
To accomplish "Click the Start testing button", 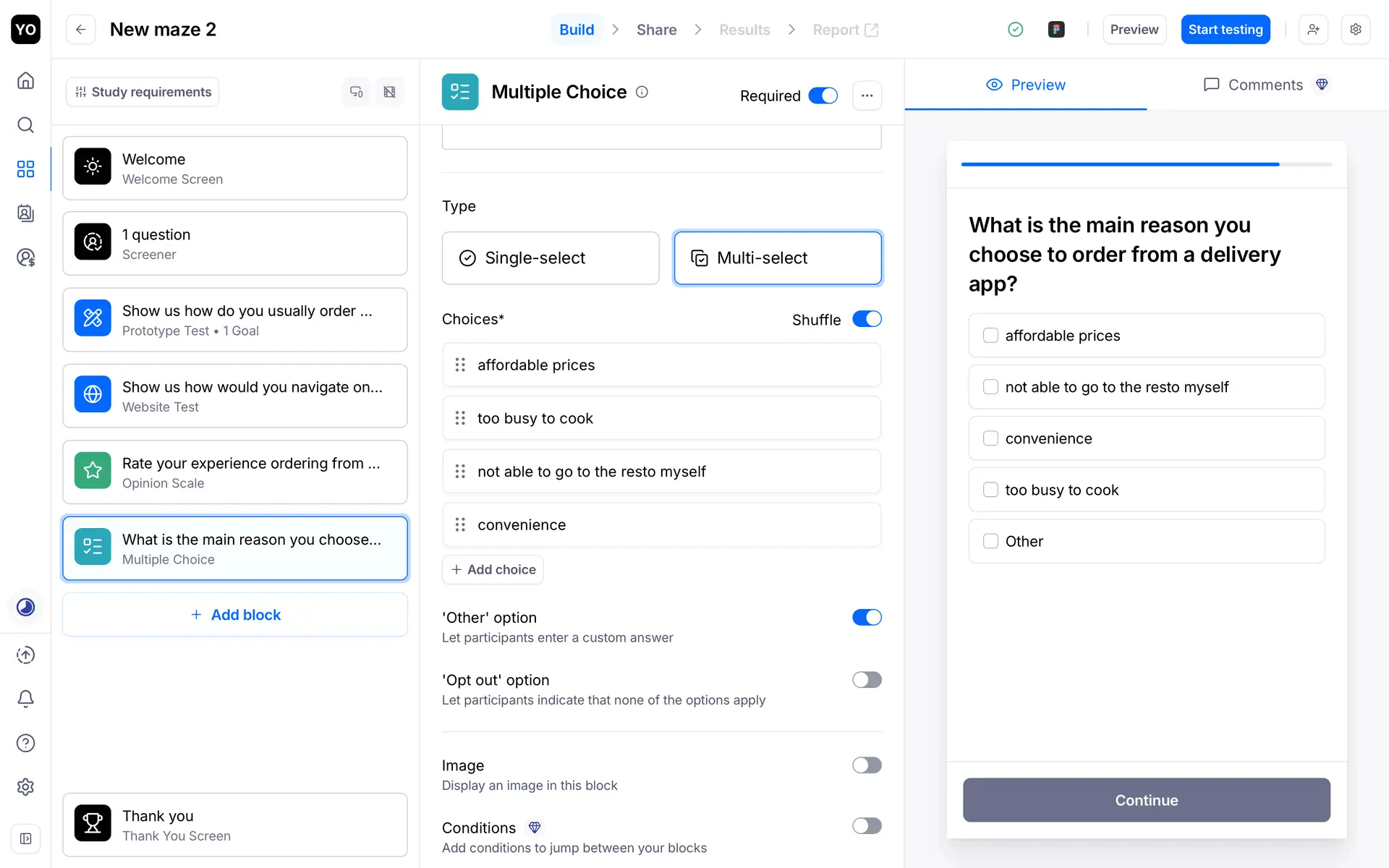I will [x=1225, y=30].
